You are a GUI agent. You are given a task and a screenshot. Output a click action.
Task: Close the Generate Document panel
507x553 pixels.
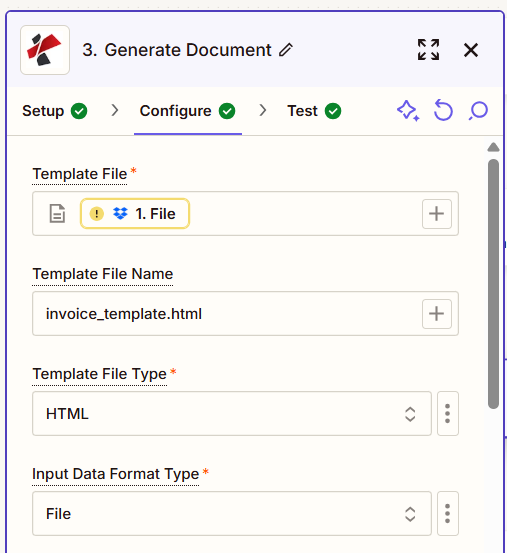[471, 50]
